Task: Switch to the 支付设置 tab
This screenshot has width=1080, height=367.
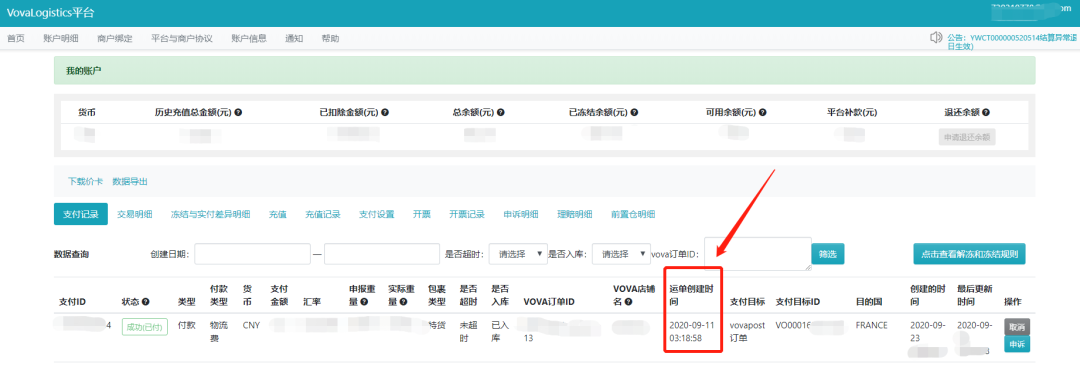Action: point(377,214)
